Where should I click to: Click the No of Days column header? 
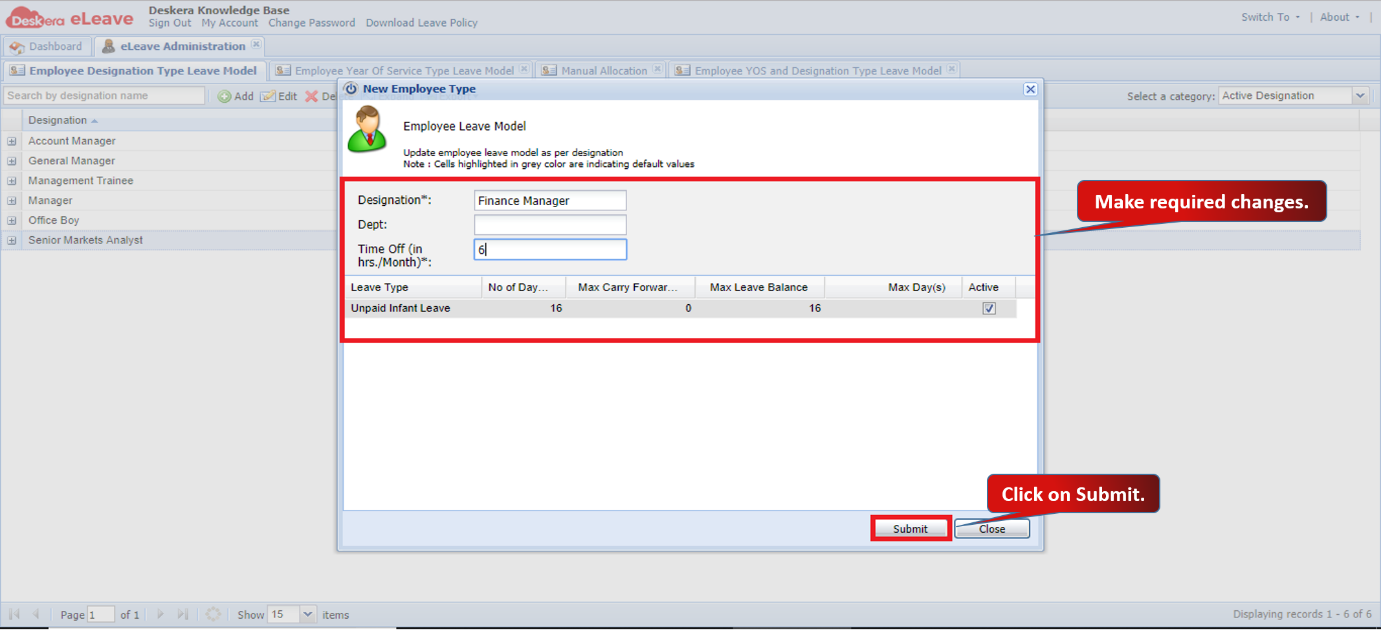click(524, 287)
